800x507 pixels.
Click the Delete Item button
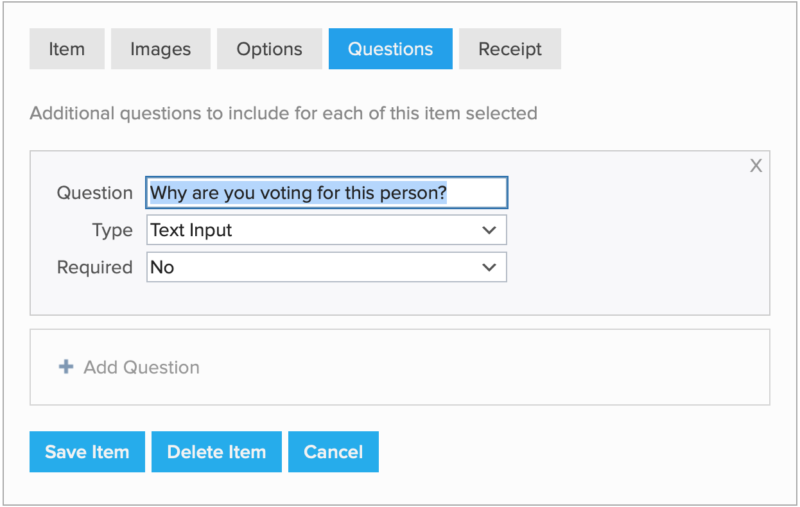point(216,452)
